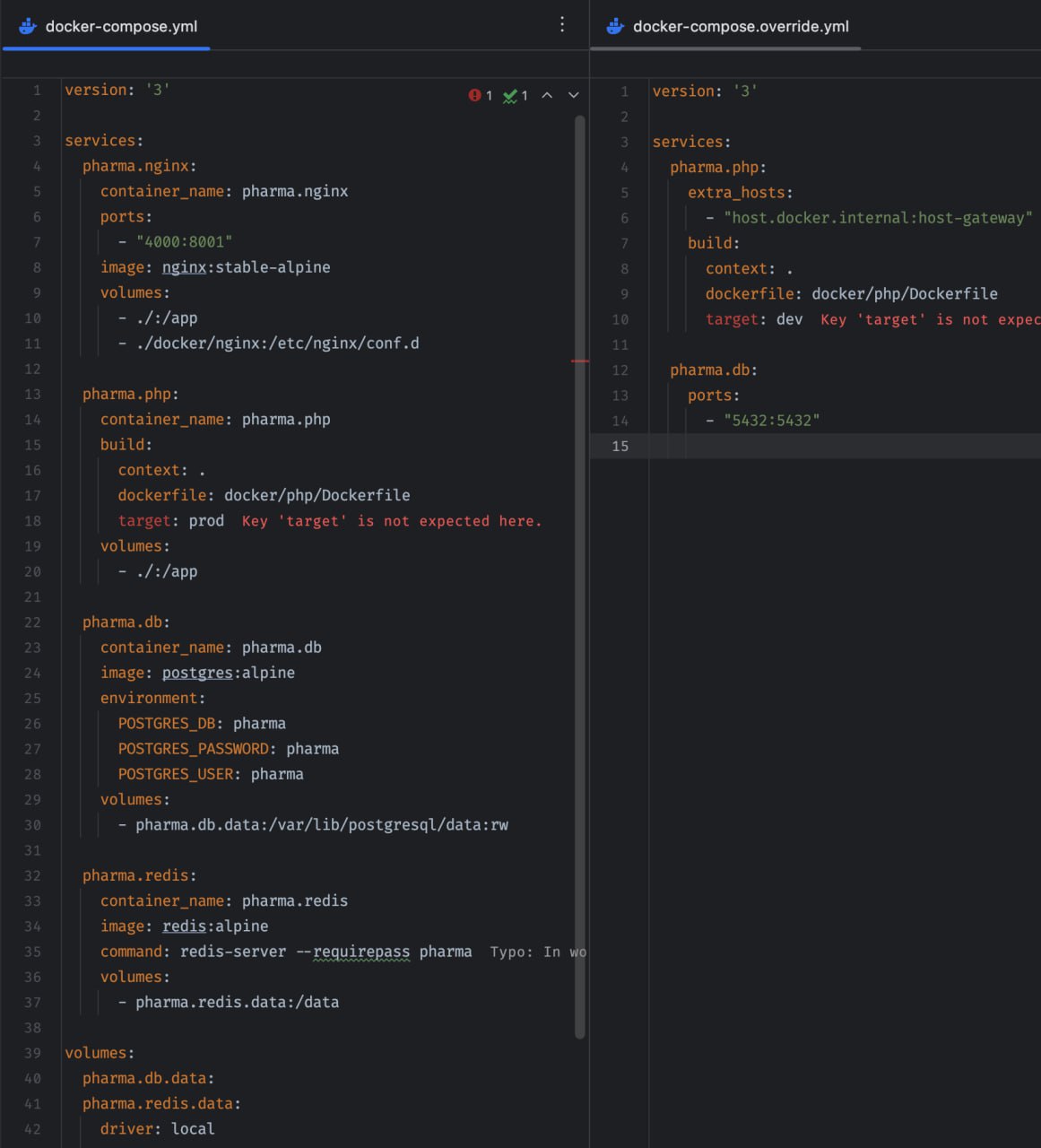Click POSTGRES_DB environment key
The image size is (1041, 1148).
point(167,723)
